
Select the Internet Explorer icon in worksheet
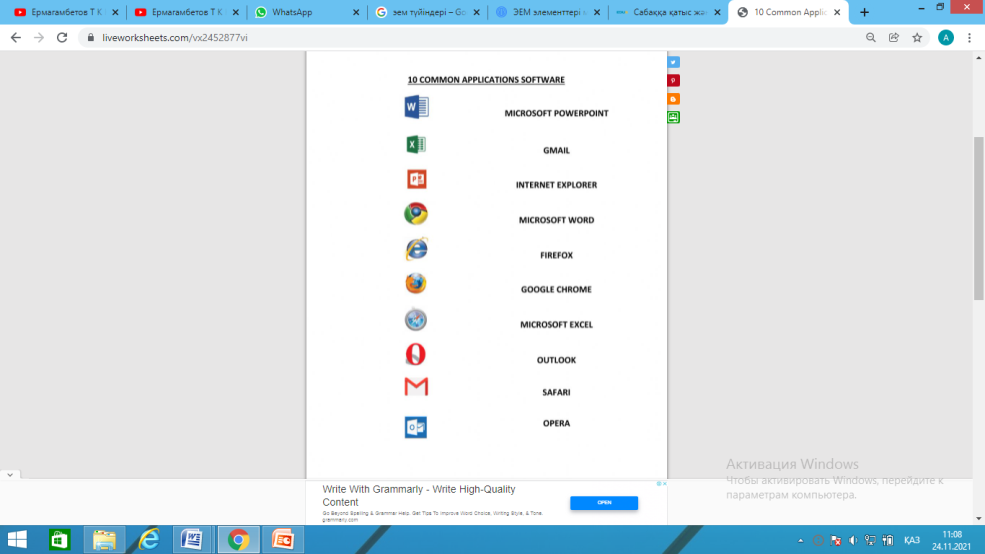click(x=416, y=249)
